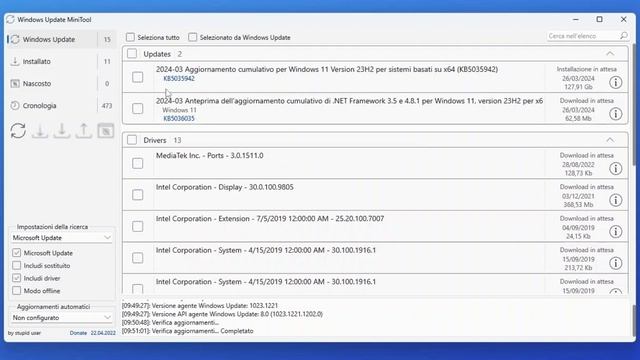Select all in the Updates group checkbox
The width and height of the screenshot is (640, 360).
click(x=132, y=53)
